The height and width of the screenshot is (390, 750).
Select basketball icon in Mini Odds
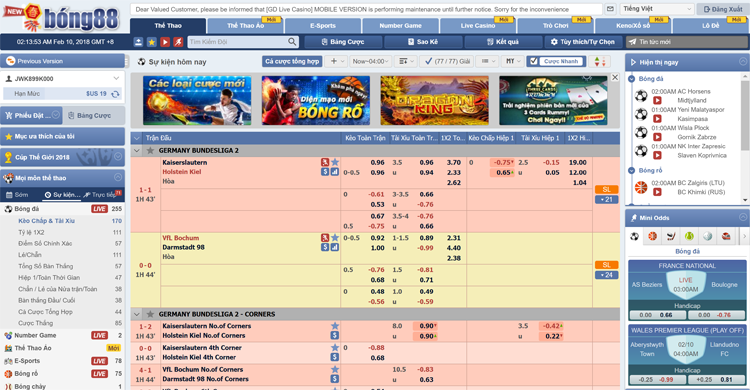click(x=652, y=236)
